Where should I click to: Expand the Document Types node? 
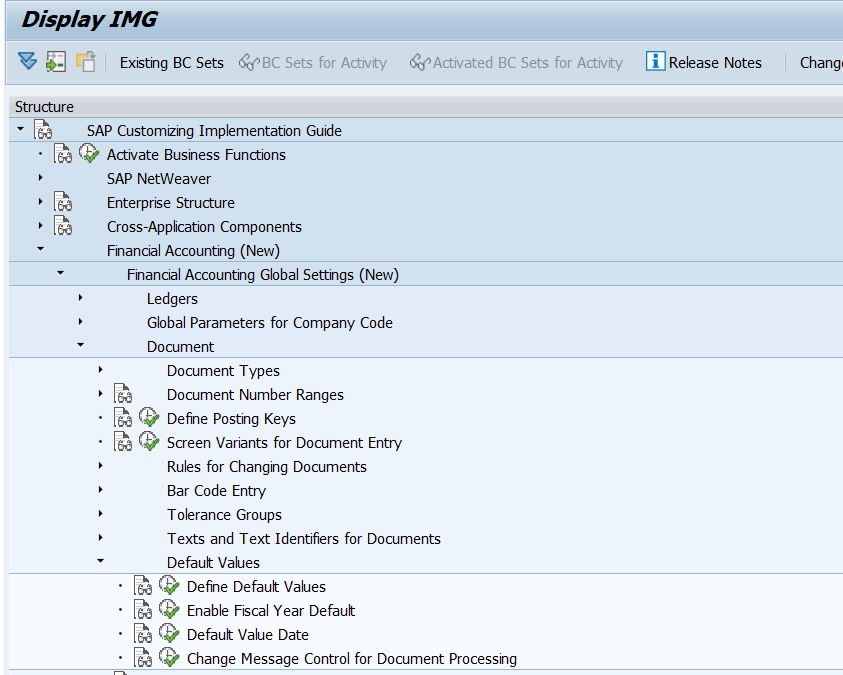click(x=101, y=369)
